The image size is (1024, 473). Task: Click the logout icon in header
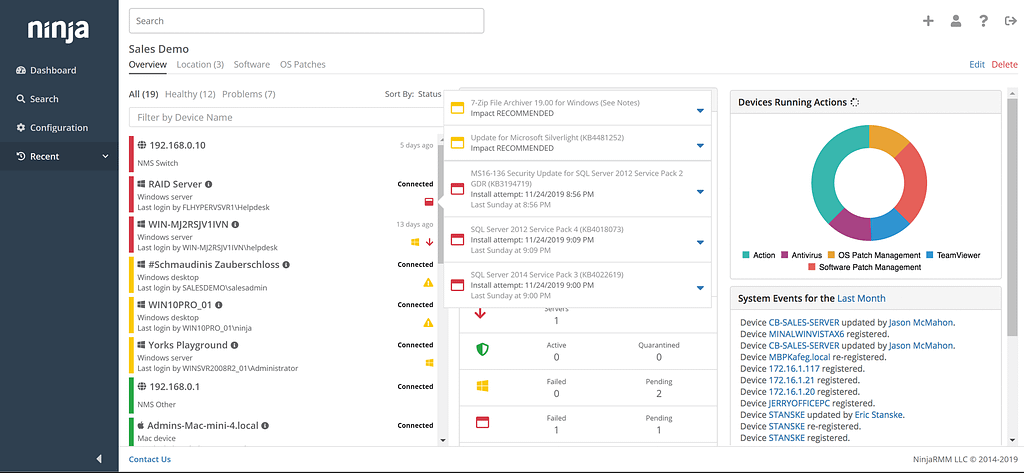point(1010,21)
